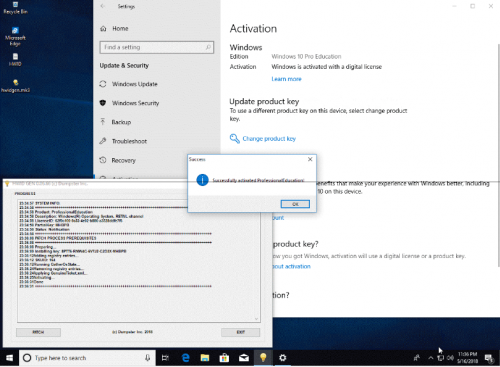The width and height of the screenshot is (500, 367).
Task: Maximize the Settings window
Action: point(472,6)
